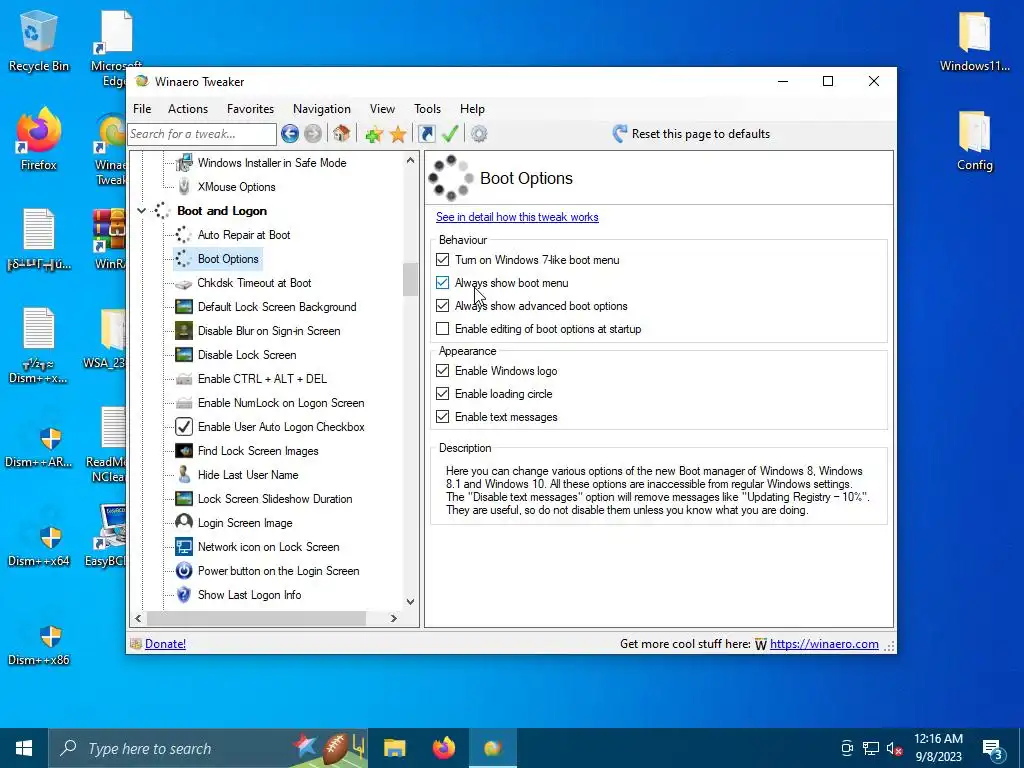Open the Favorites star icon in toolbar
1024x768 pixels.
pos(398,135)
